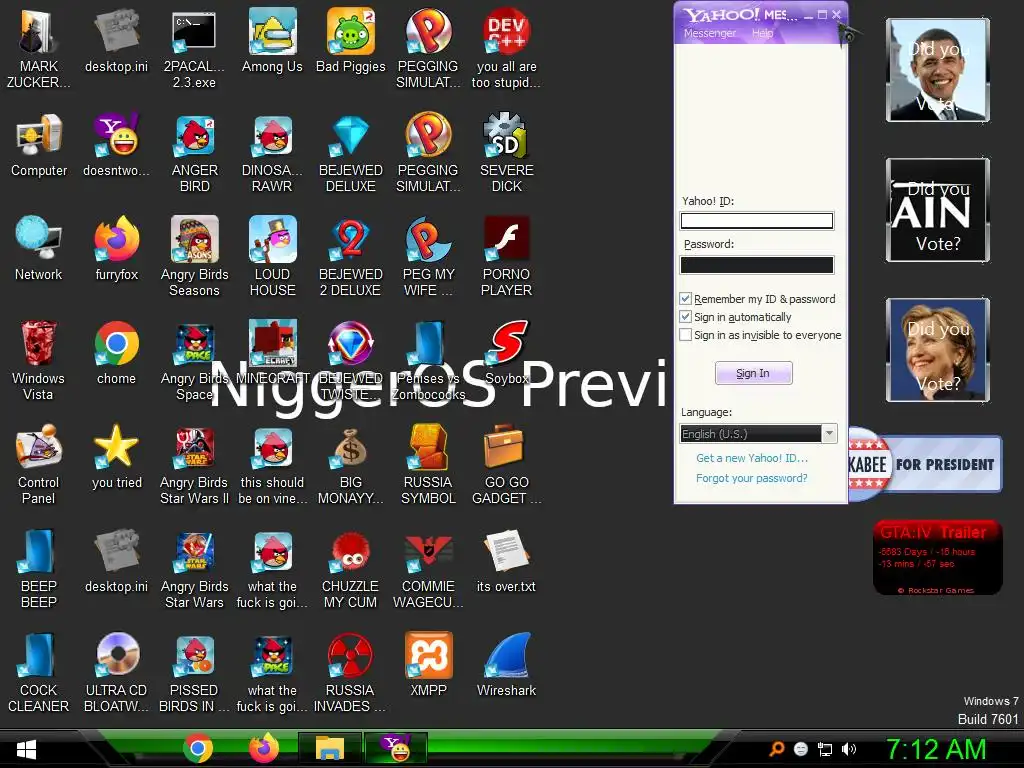Open the chome desktop shortcut

click(117, 353)
